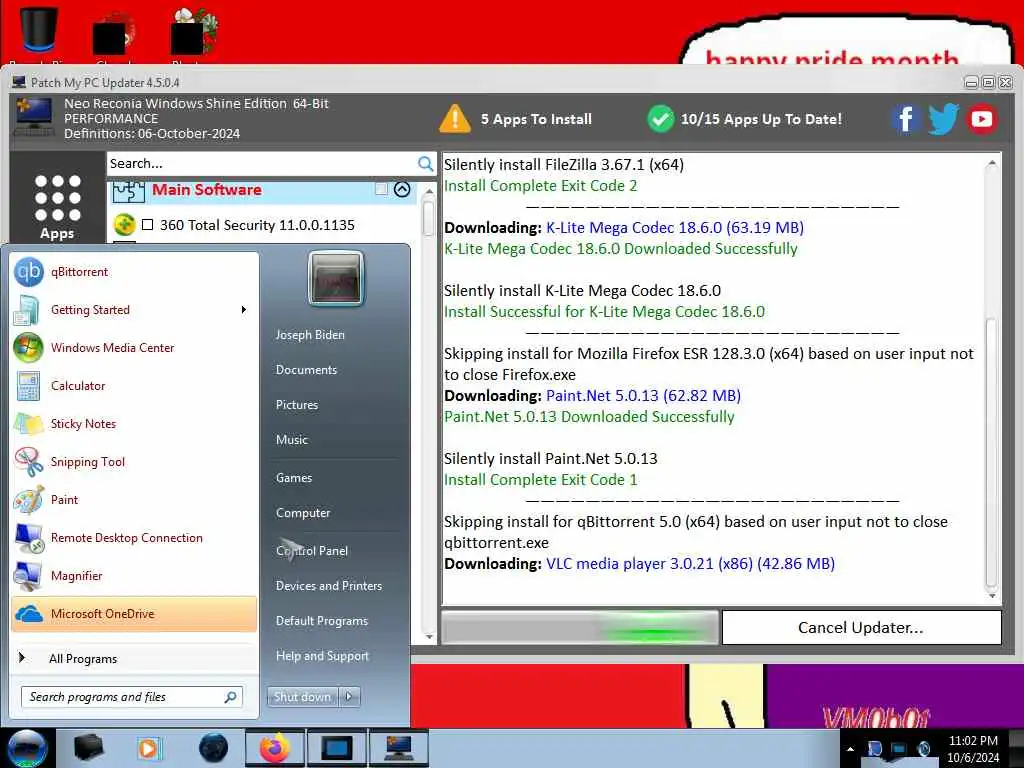Click the software list scrollbar thumb
Screen dimensions: 1024x768
(x=428, y=217)
